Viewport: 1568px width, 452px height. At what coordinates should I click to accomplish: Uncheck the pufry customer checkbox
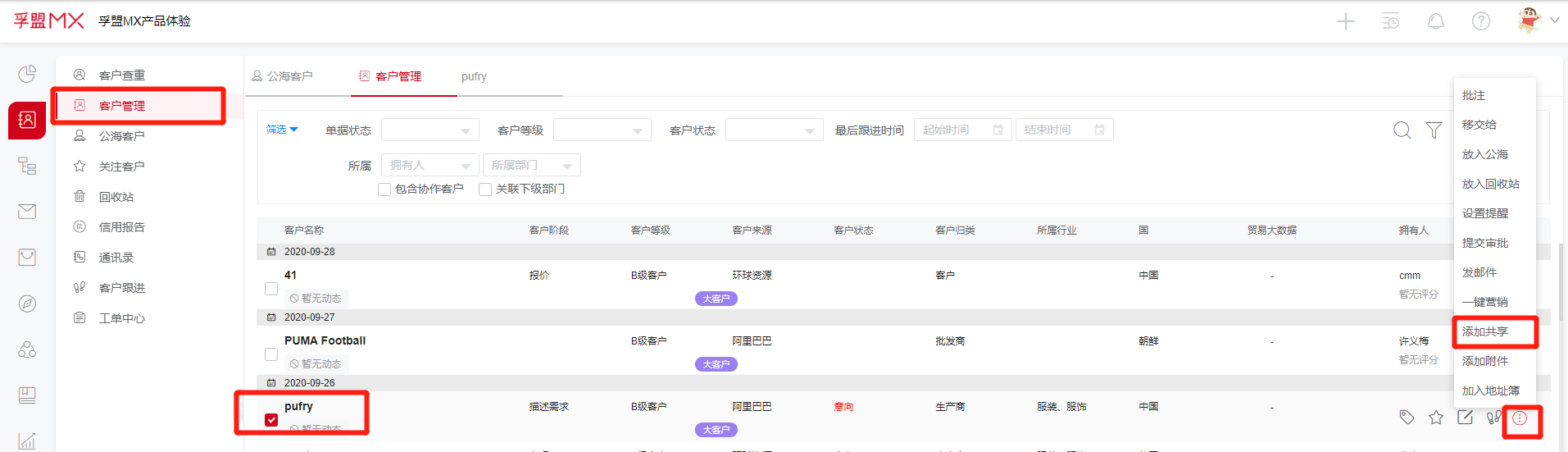[271, 420]
